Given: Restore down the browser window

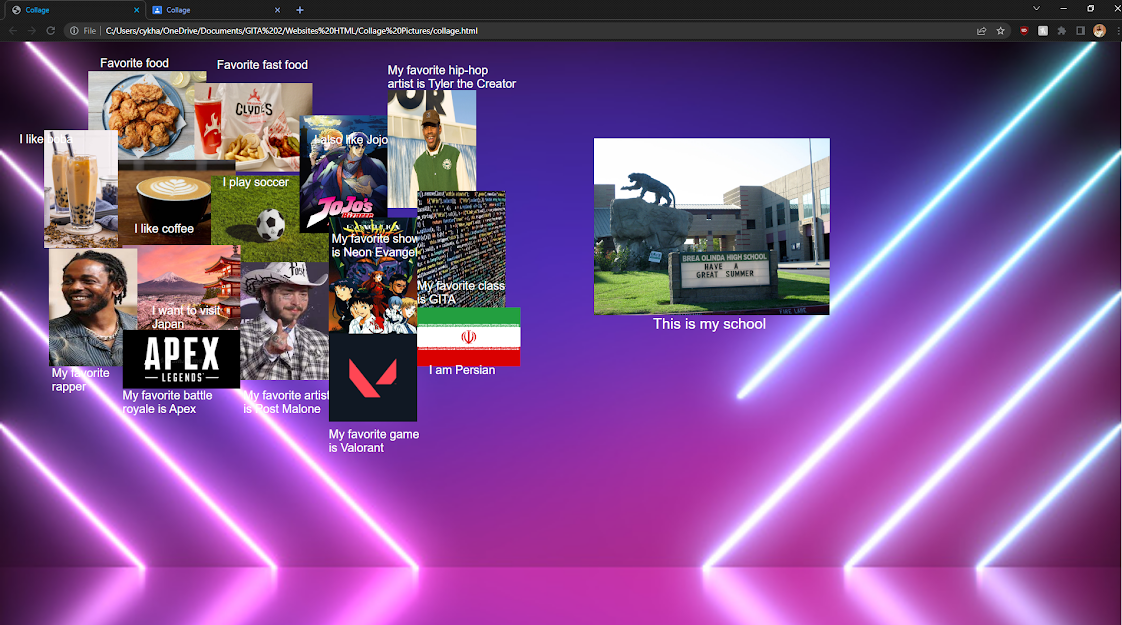Looking at the screenshot, I should coord(1091,9).
